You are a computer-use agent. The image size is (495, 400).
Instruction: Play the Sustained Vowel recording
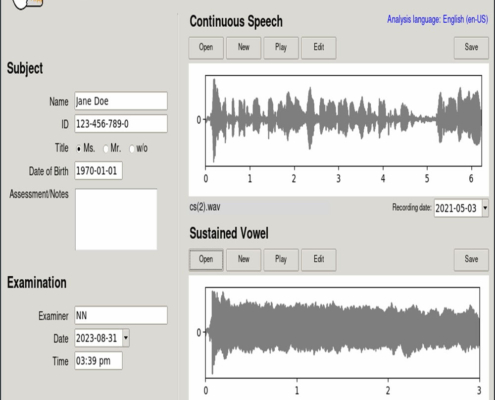coord(281,259)
